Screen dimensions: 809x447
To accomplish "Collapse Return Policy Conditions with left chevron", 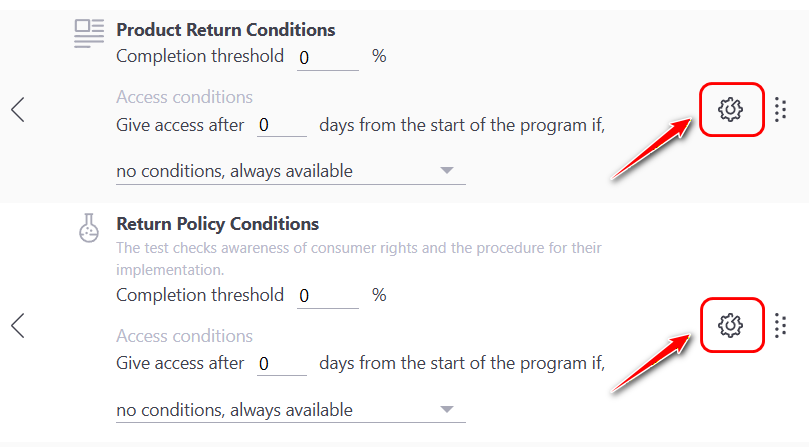I will tap(18, 325).
